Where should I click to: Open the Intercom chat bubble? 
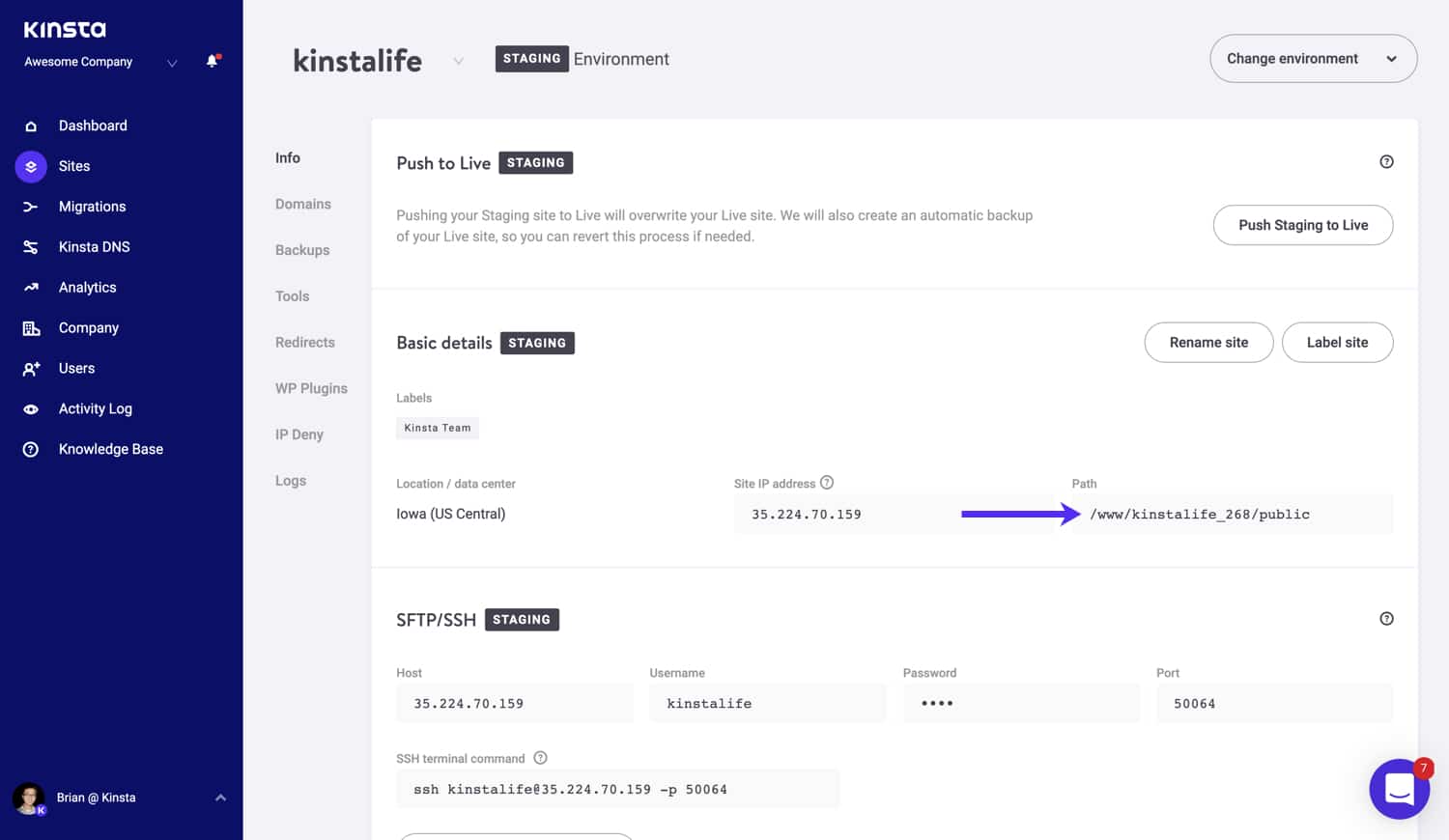1400,789
